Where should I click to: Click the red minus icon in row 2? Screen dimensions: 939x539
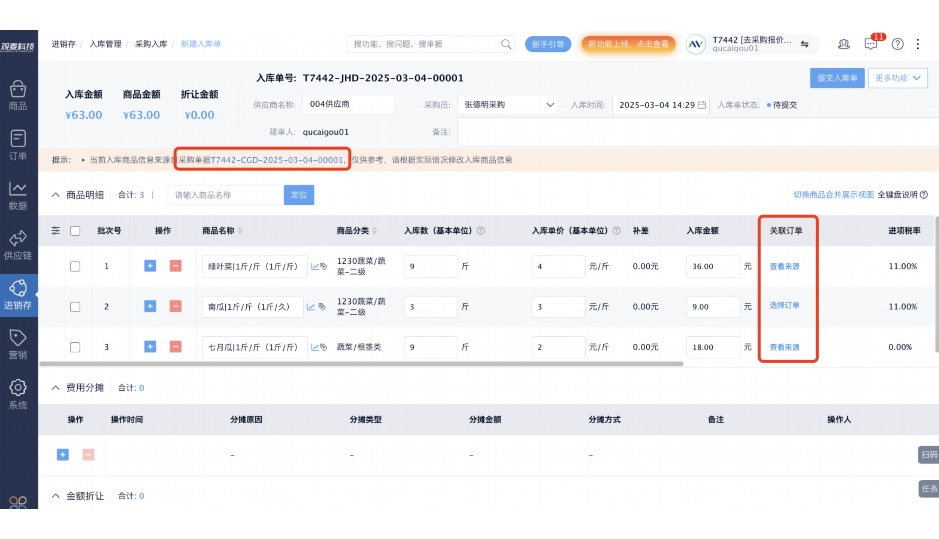(x=175, y=306)
